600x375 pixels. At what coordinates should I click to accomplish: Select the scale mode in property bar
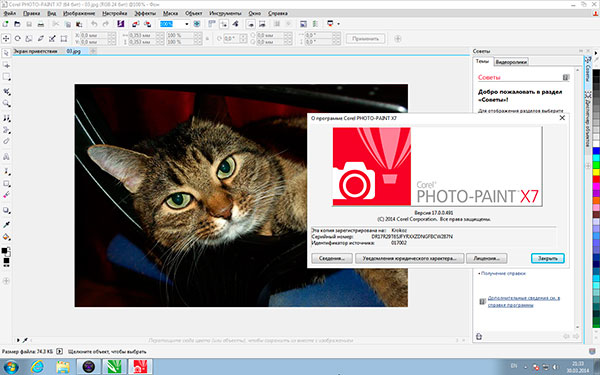(29, 39)
